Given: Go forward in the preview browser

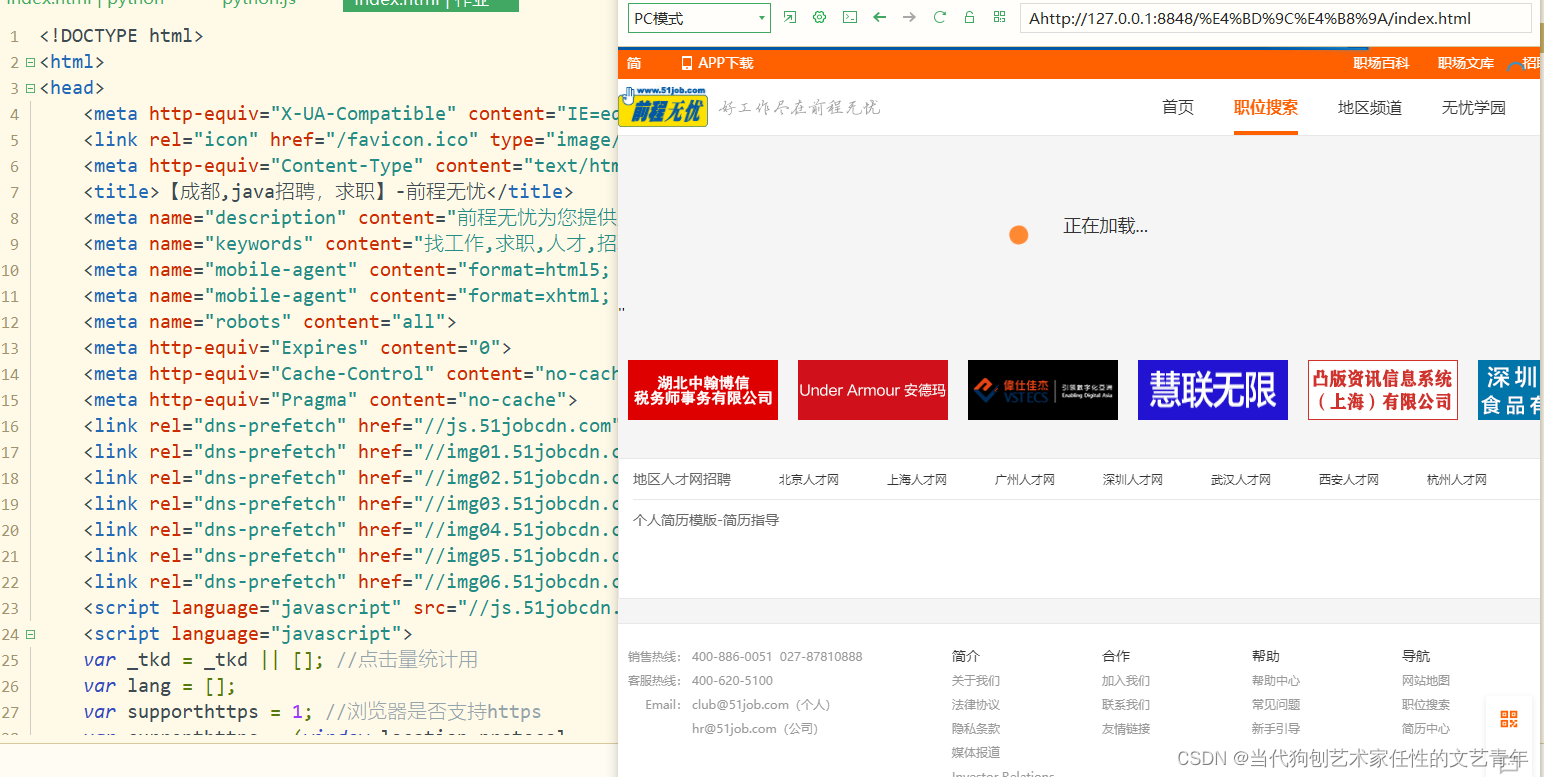Looking at the screenshot, I should 909,18.
